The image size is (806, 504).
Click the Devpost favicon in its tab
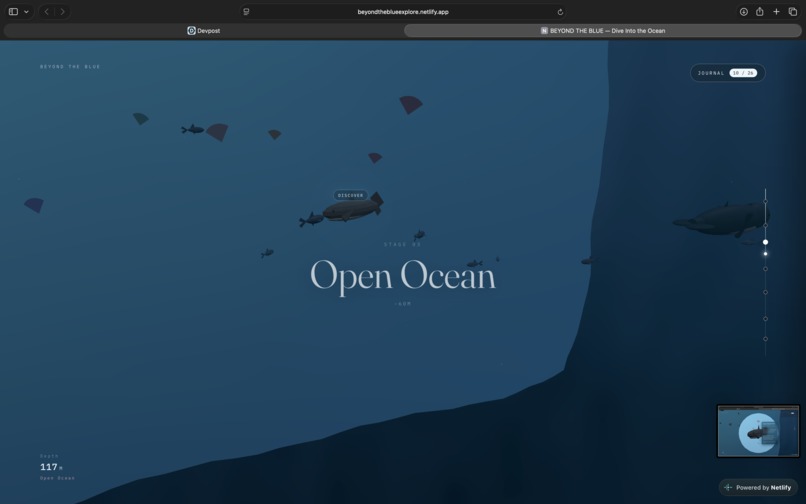pos(191,31)
